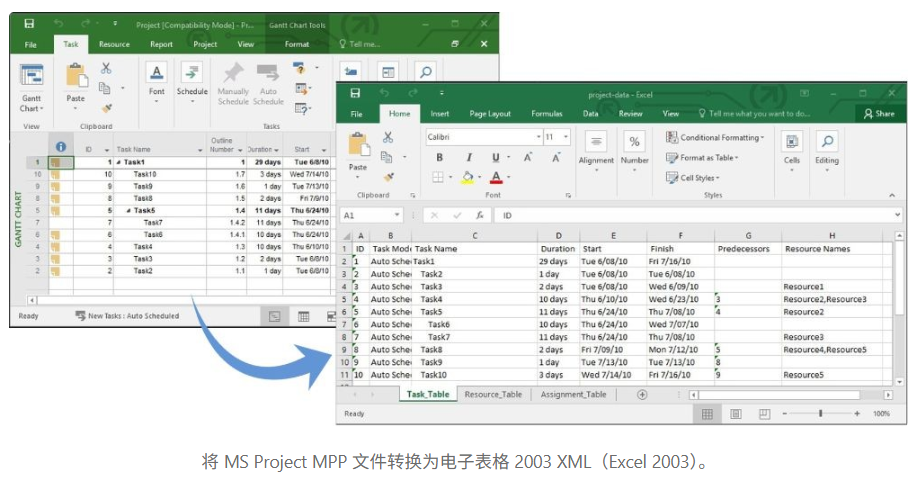Image resolution: width=915 pixels, height=483 pixels.
Task: Select Auto Schedule in Project ribbon
Action: pos(268,84)
